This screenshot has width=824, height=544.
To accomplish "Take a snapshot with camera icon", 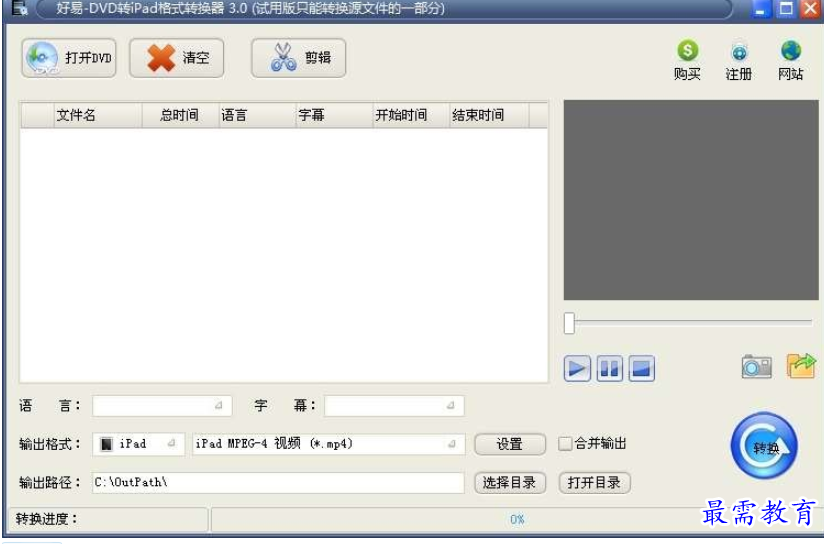I will [x=756, y=366].
